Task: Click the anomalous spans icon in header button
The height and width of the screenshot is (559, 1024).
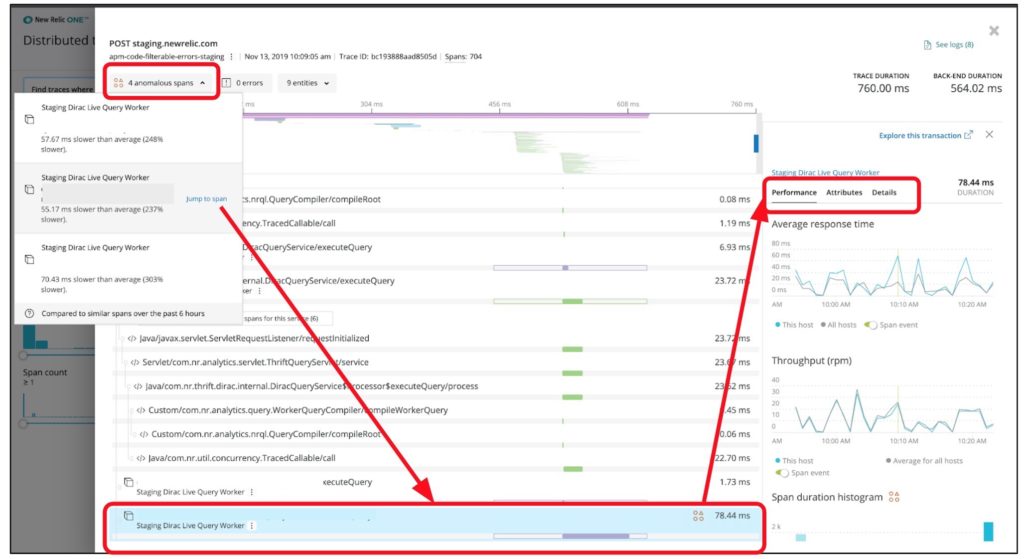Action: coord(118,83)
